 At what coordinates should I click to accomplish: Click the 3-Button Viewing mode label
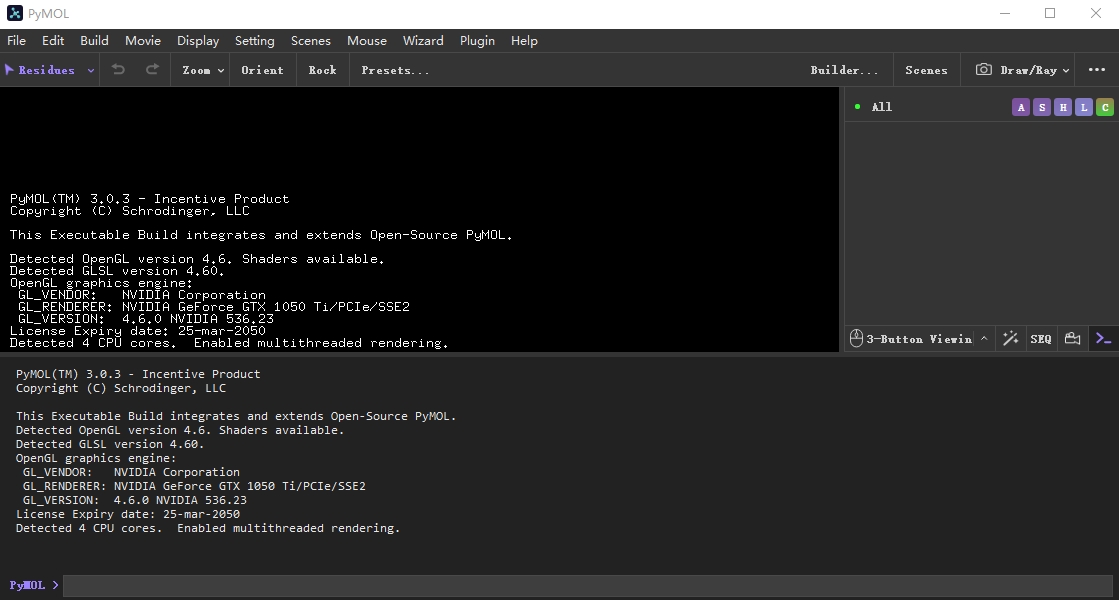click(919, 339)
